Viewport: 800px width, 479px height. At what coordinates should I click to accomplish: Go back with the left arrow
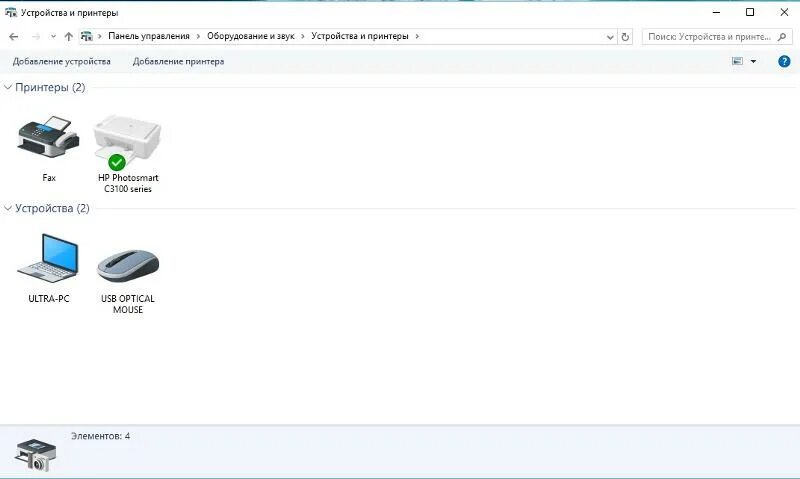tap(14, 36)
